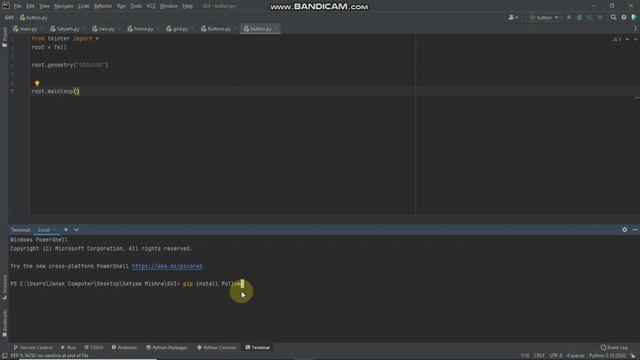Toggle tool window bars icon in status bar
Screen dimensions: 640x360
pyautogui.click(x=4, y=356)
